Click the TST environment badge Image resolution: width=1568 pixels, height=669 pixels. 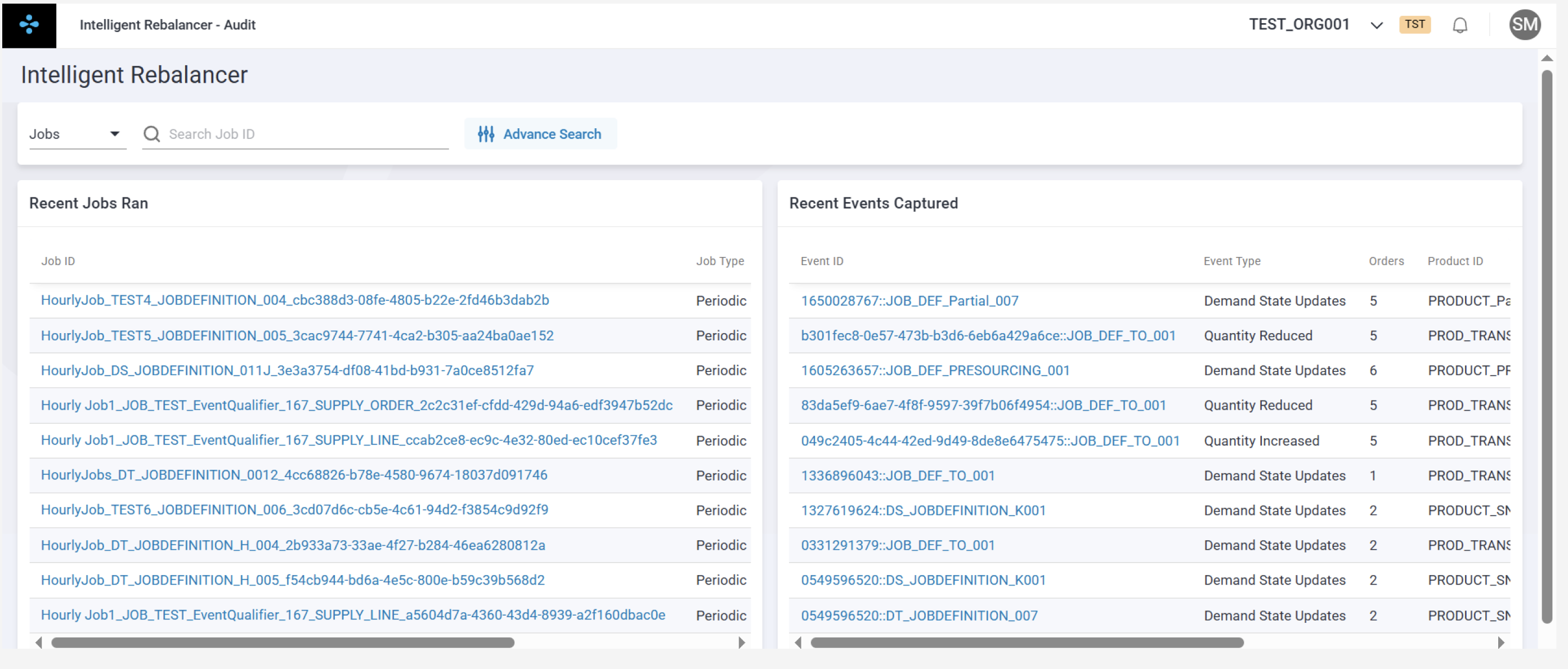[x=1414, y=24]
